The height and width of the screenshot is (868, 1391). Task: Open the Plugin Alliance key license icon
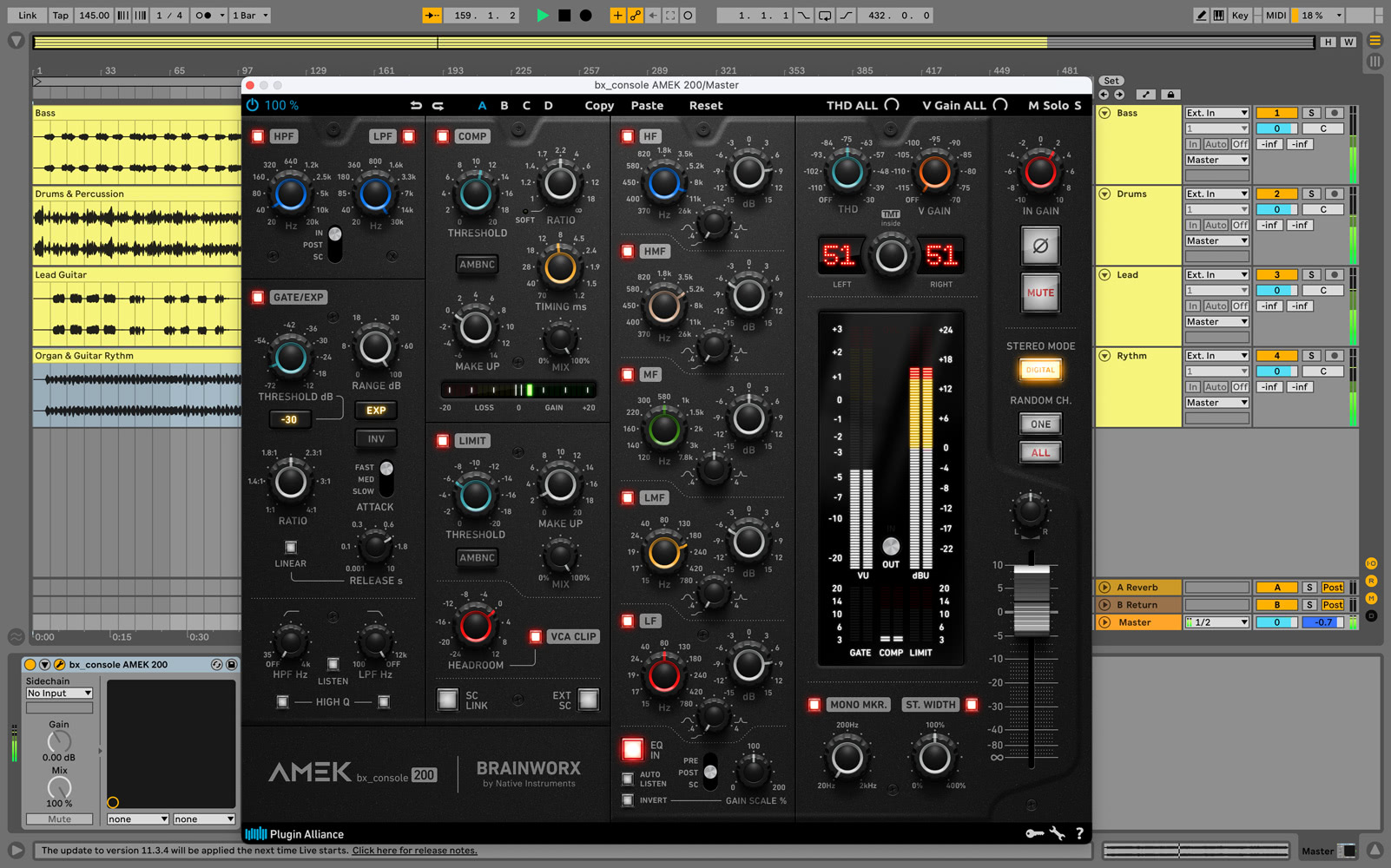click(x=1034, y=833)
